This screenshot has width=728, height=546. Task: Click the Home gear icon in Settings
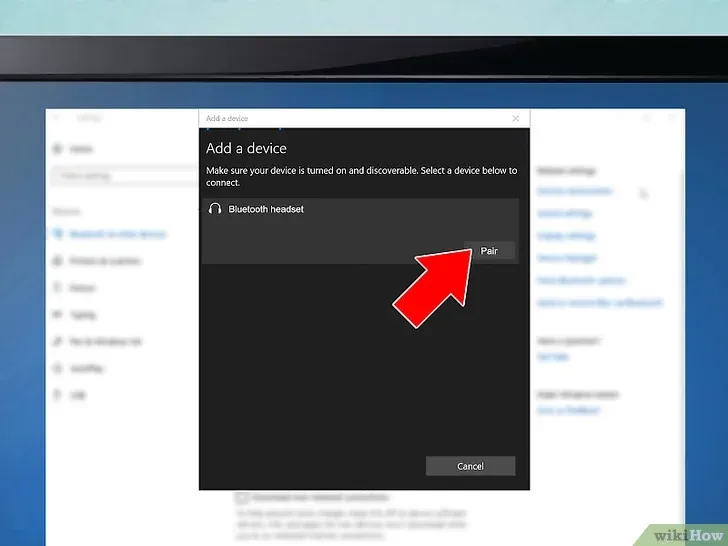[x=58, y=149]
